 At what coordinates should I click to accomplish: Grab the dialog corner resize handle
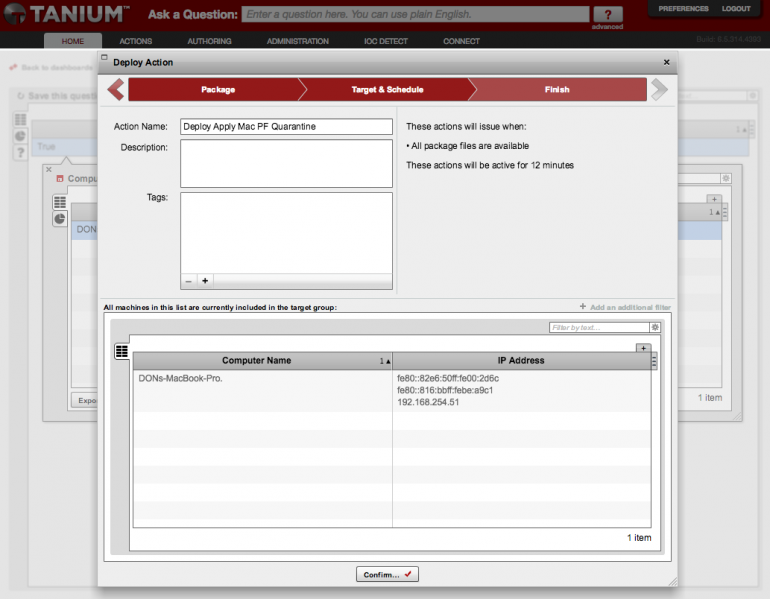[672, 582]
